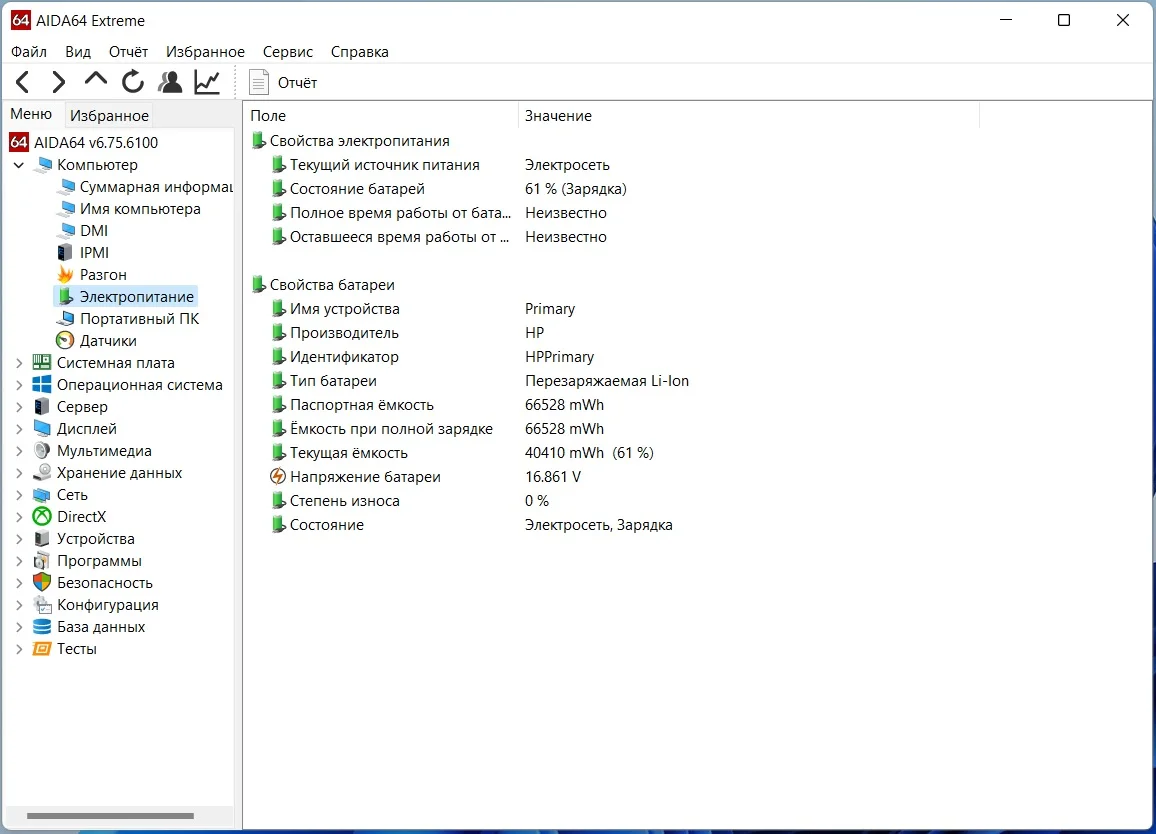Expand the Системная плата node
The image size is (1156, 834).
(19, 363)
